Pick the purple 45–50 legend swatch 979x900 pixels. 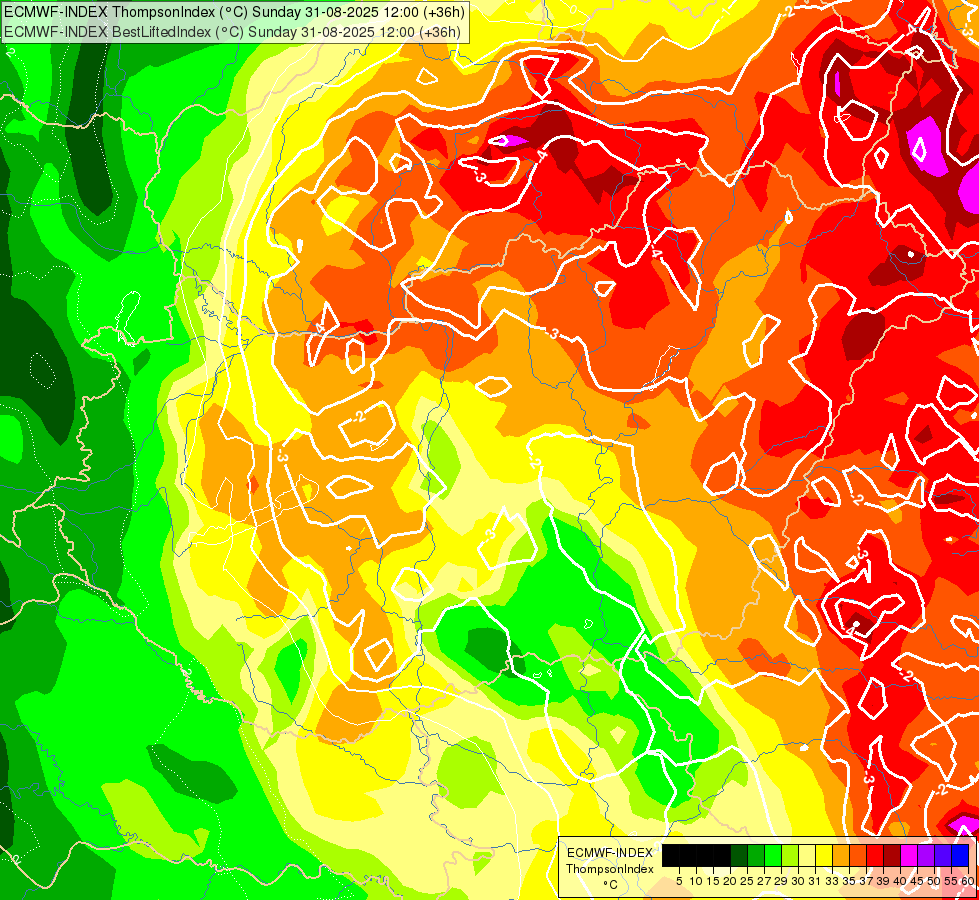(x=926, y=856)
